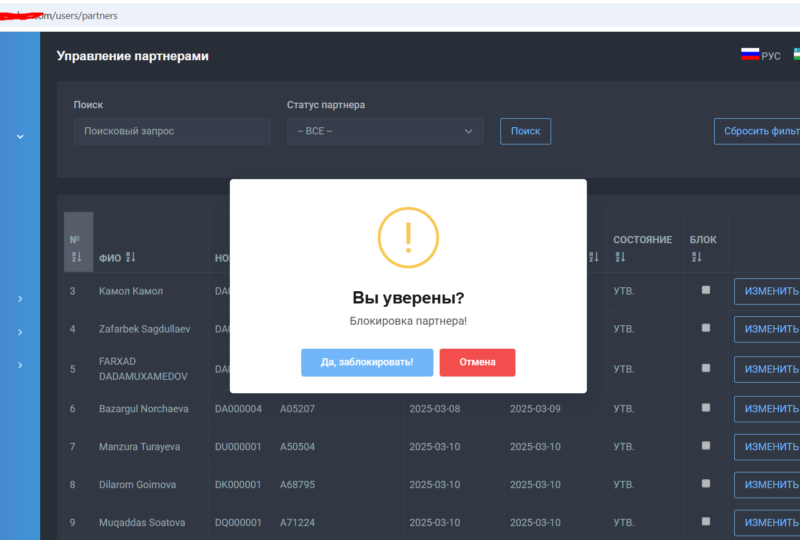The image size is (800, 540).
Task: Select Uzbek language flag icon
Action: click(x=797, y=55)
